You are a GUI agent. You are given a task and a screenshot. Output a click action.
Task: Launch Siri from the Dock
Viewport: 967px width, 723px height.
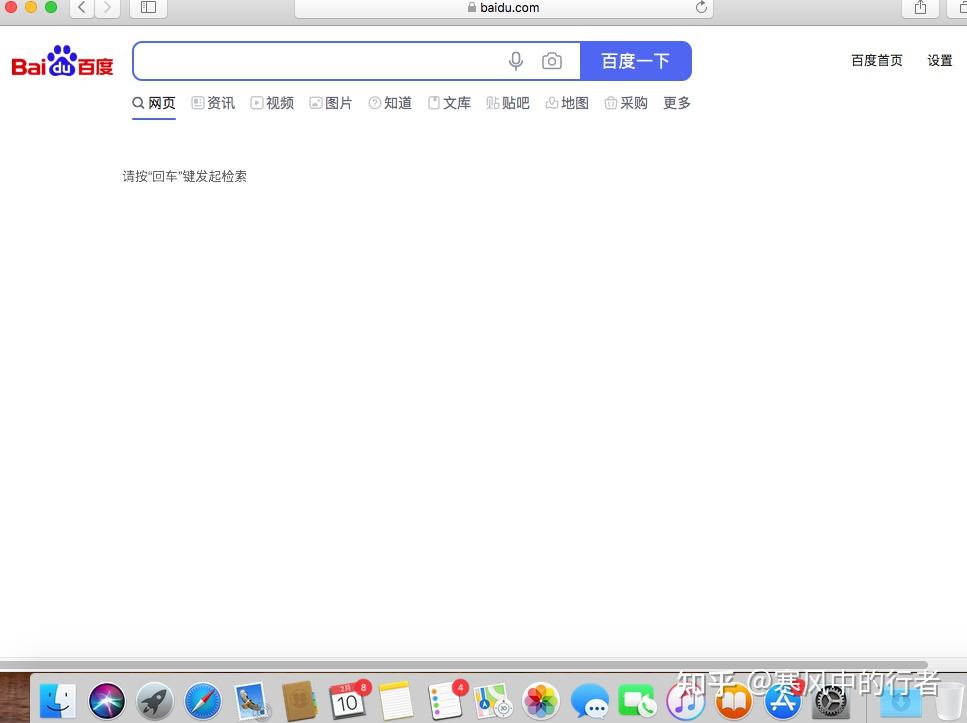click(x=107, y=701)
